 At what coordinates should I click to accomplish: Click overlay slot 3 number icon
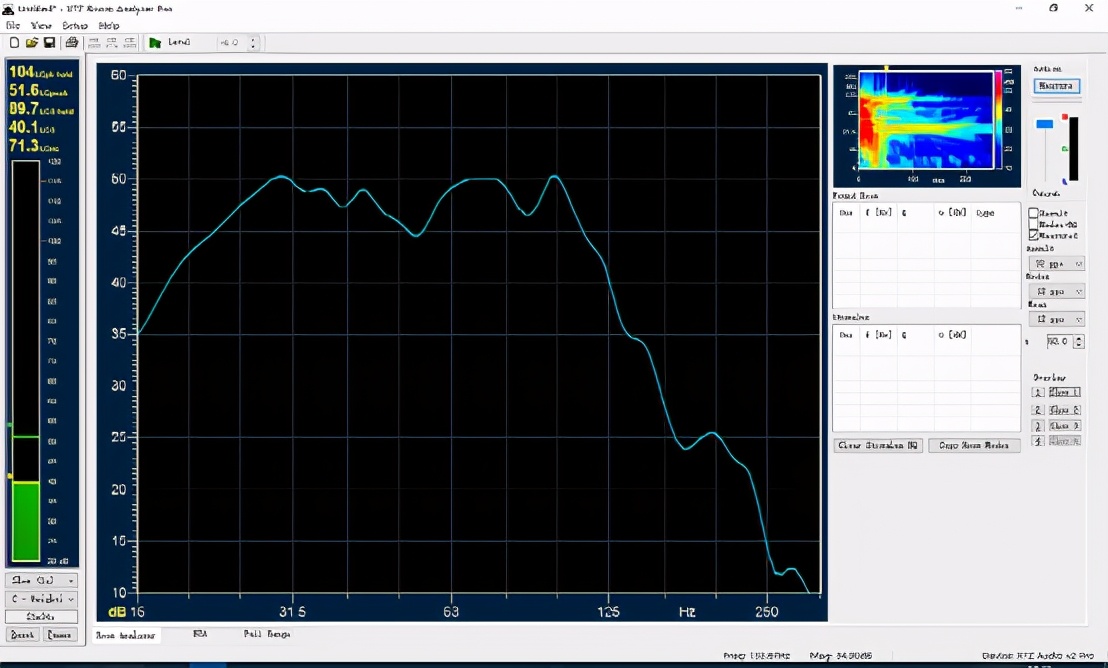(1037, 426)
